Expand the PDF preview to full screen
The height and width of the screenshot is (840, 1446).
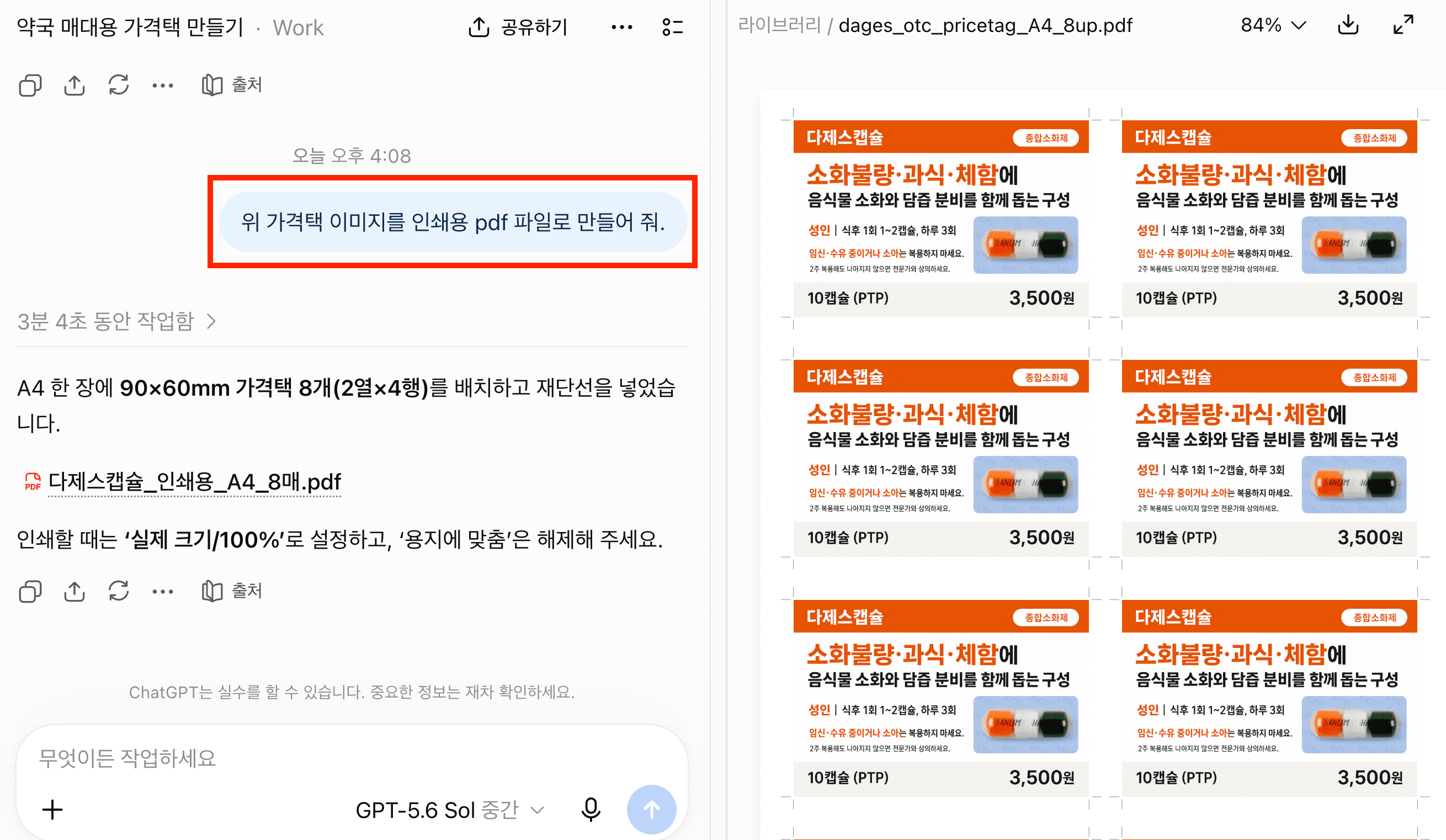pyautogui.click(x=1403, y=25)
